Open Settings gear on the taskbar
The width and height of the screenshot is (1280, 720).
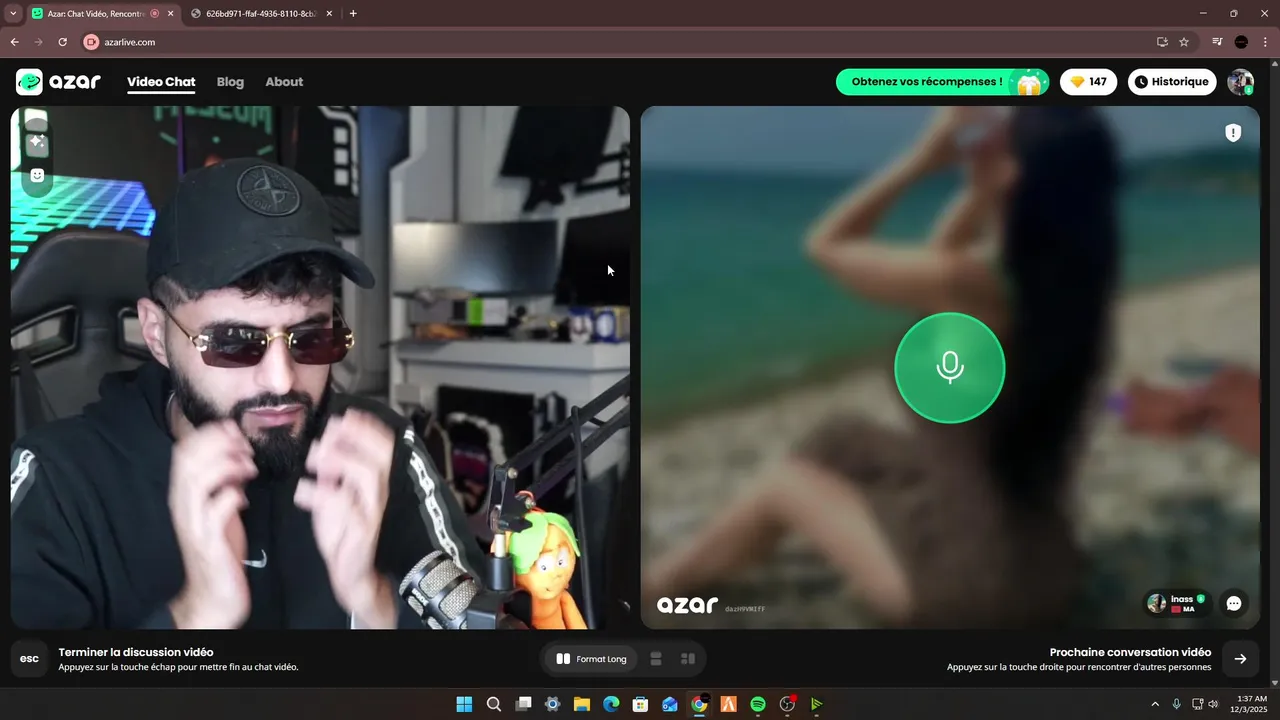pos(552,704)
